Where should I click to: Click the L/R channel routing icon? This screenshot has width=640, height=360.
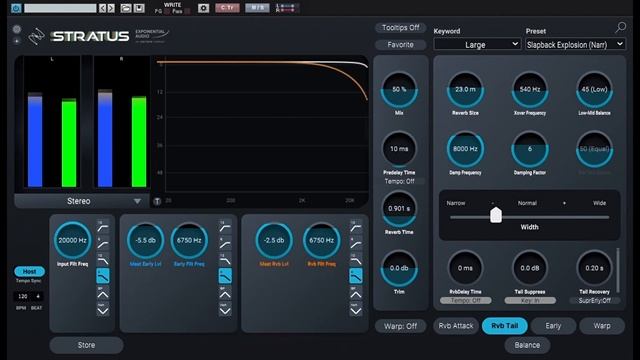coord(286,8)
